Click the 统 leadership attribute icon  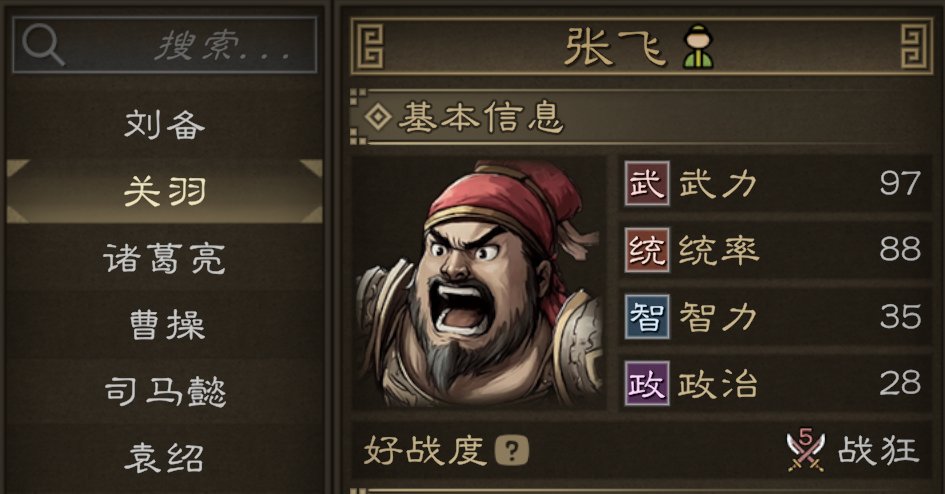[x=647, y=250]
